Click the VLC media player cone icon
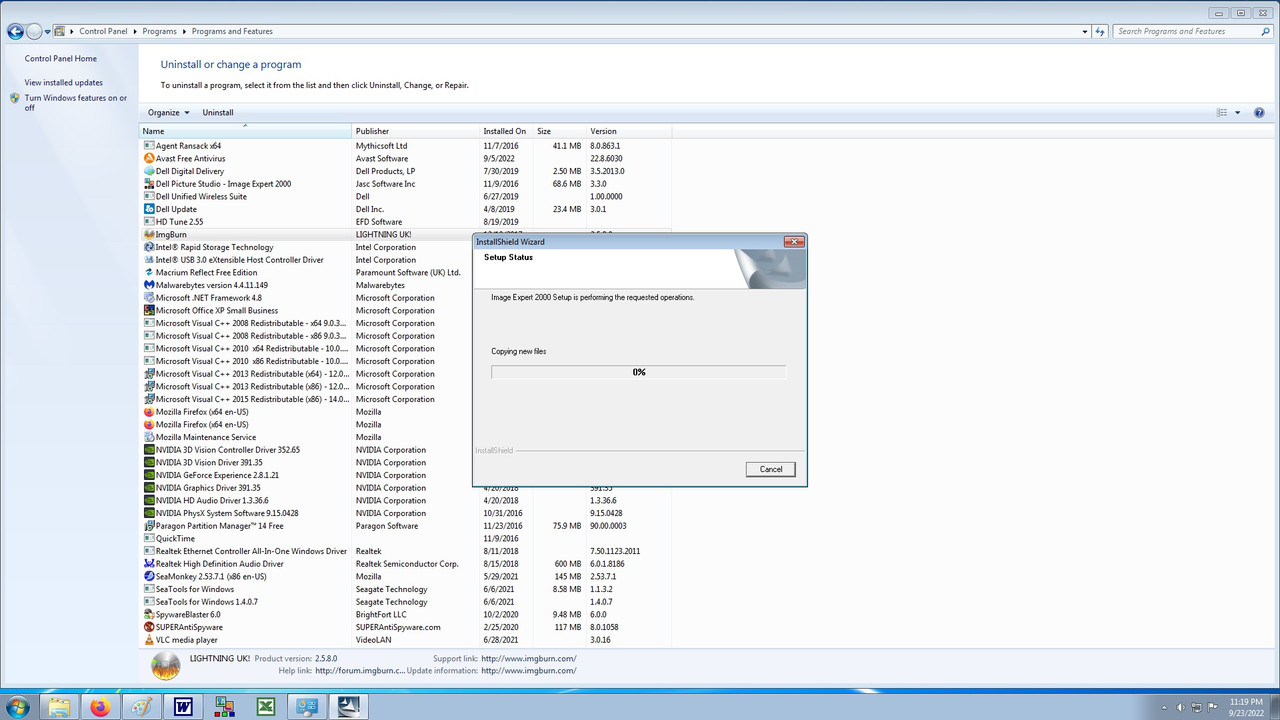Screen dimensions: 1280x720 (149, 640)
